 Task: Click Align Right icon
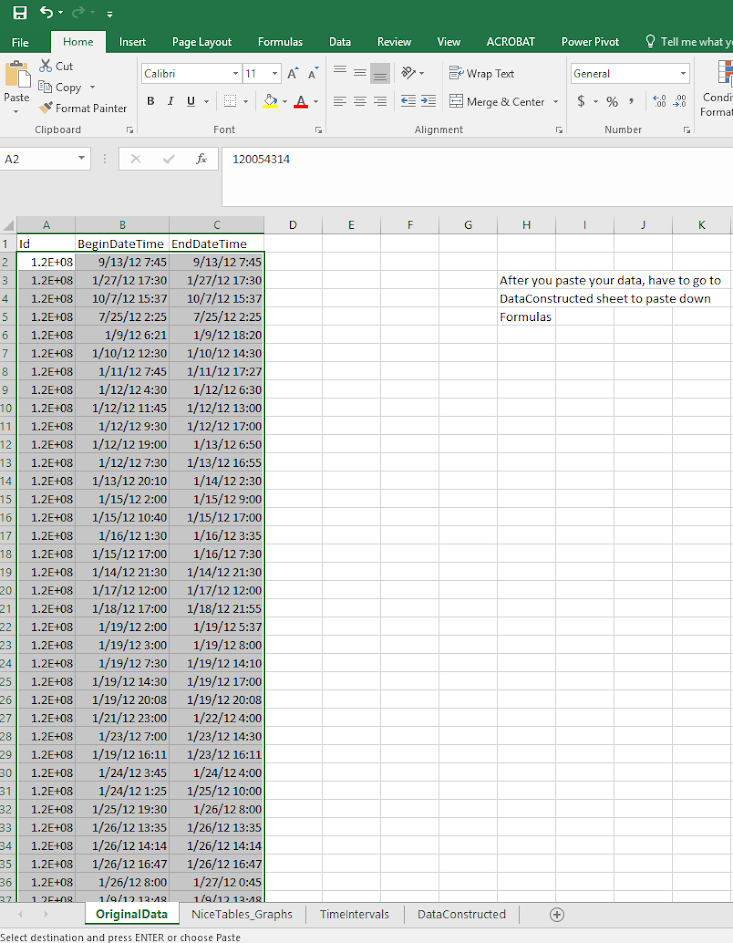[380, 102]
